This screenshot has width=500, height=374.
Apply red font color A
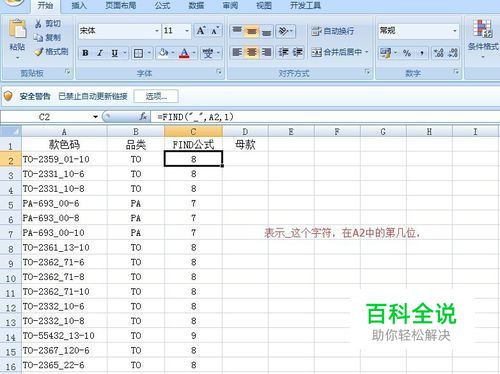pos(184,53)
